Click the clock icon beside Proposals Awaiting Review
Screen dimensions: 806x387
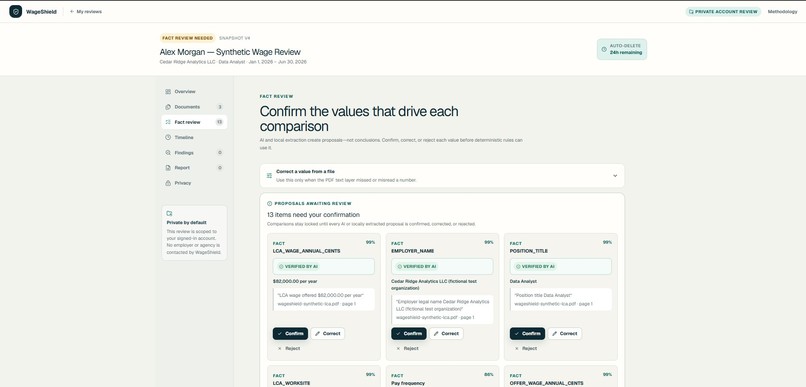(270, 204)
